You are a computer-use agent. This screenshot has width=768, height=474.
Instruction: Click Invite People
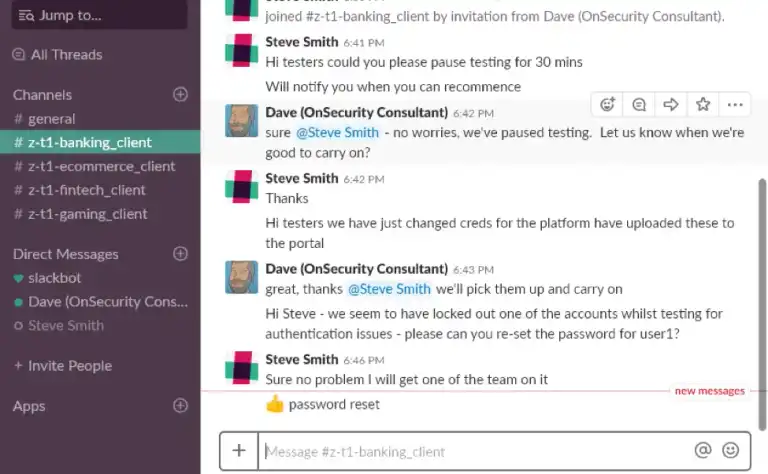(63, 366)
